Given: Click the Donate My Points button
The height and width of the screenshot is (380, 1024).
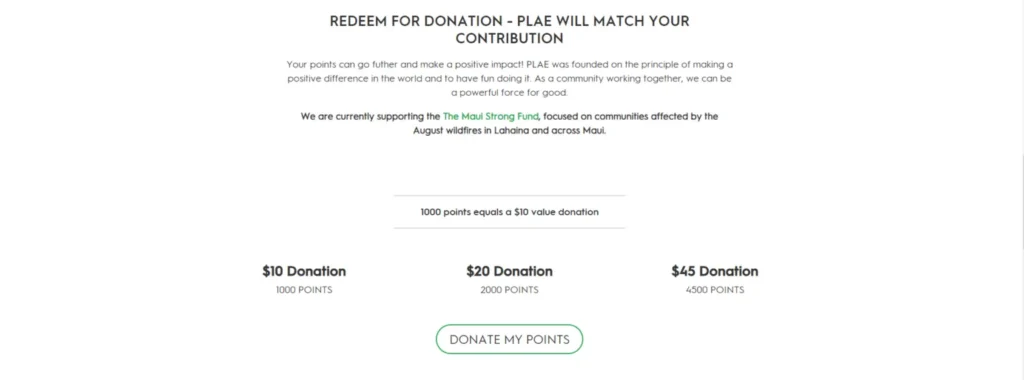Looking at the screenshot, I should (509, 340).
